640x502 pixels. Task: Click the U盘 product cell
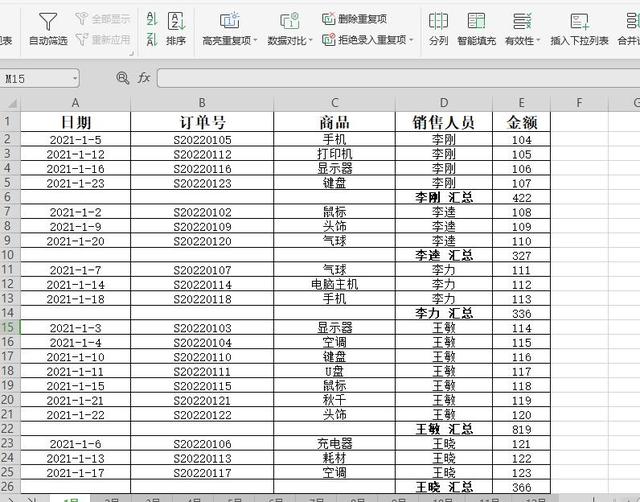tap(334, 371)
